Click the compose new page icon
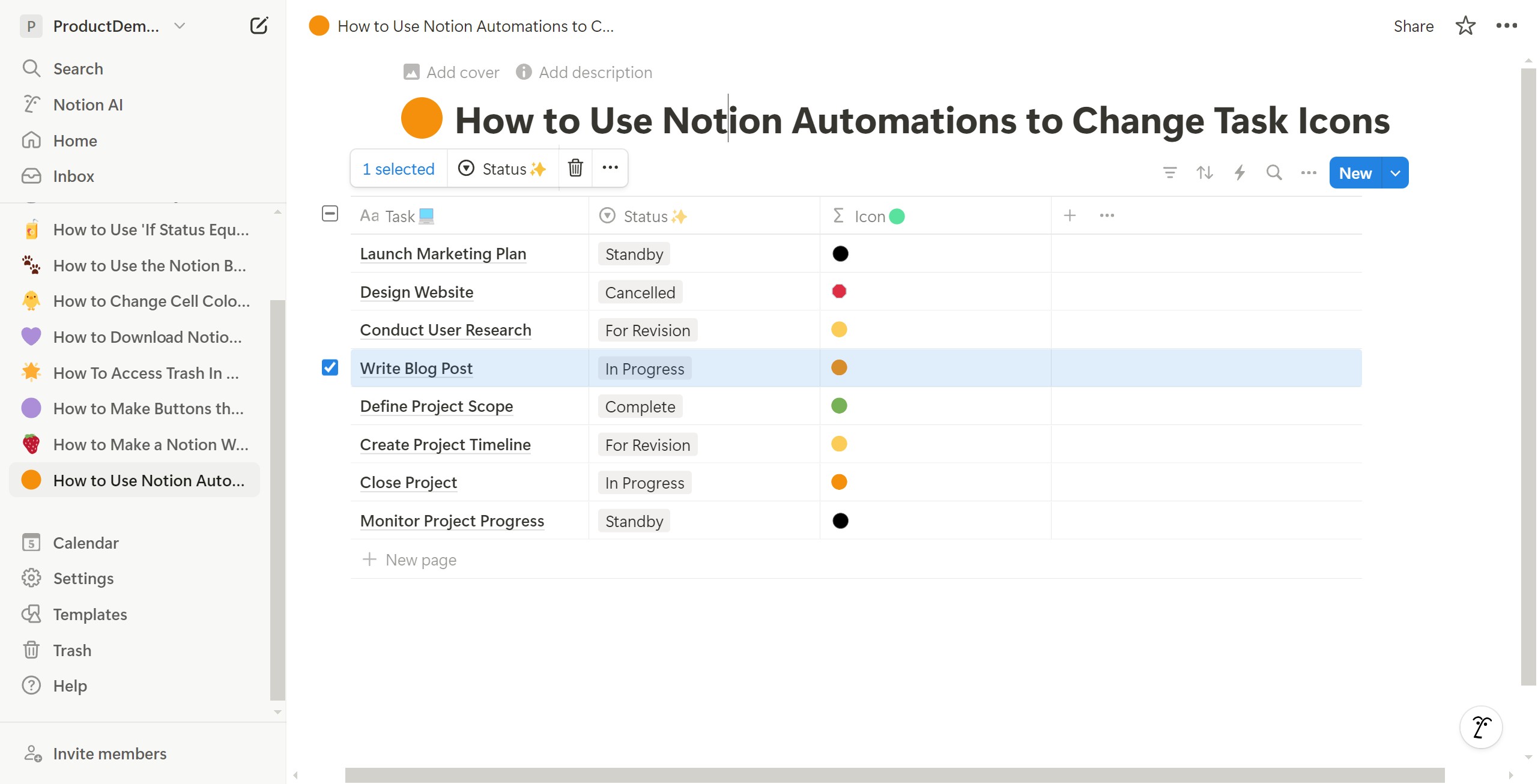Viewport: 1538px width, 784px height. [259, 26]
